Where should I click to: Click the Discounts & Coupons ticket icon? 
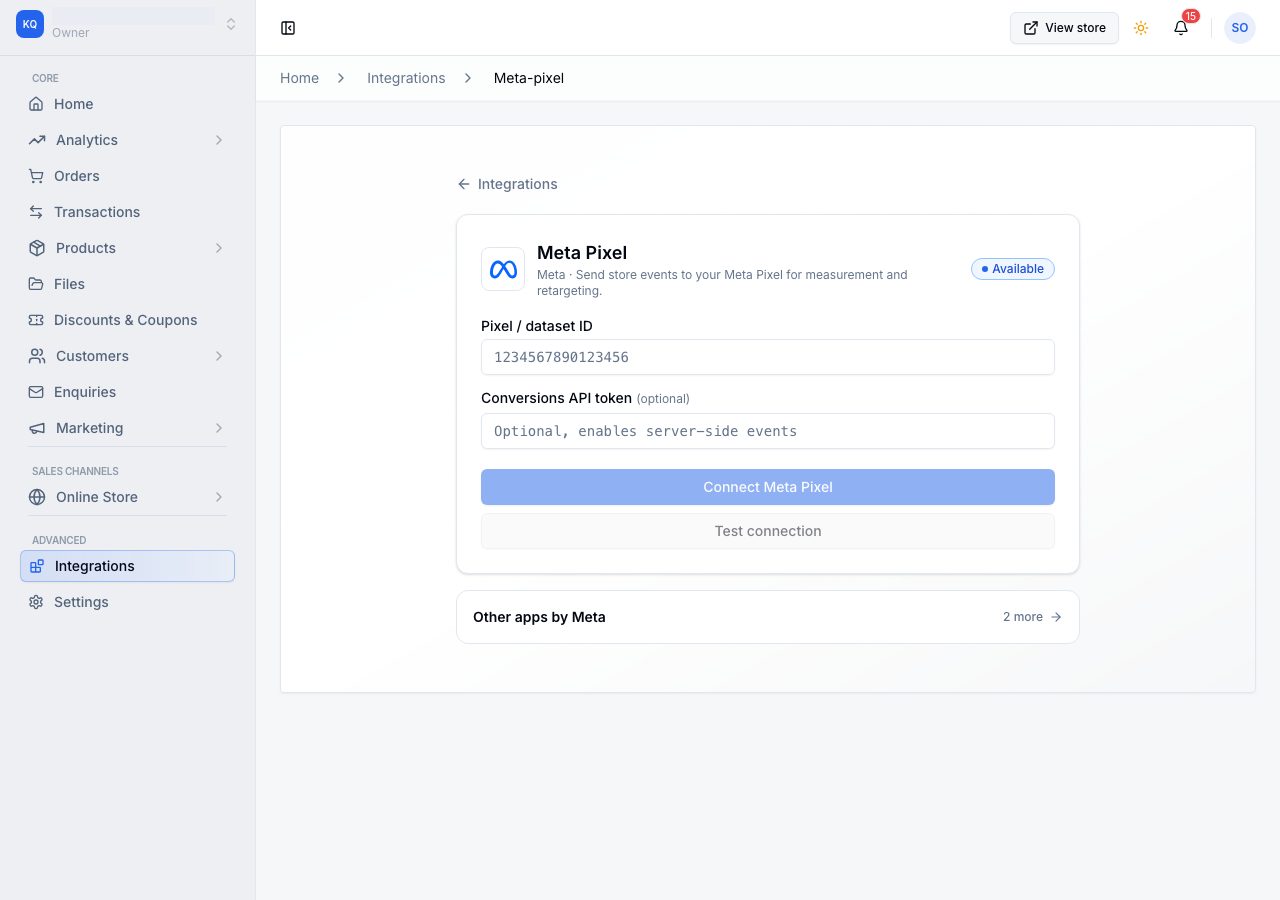[36, 320]
